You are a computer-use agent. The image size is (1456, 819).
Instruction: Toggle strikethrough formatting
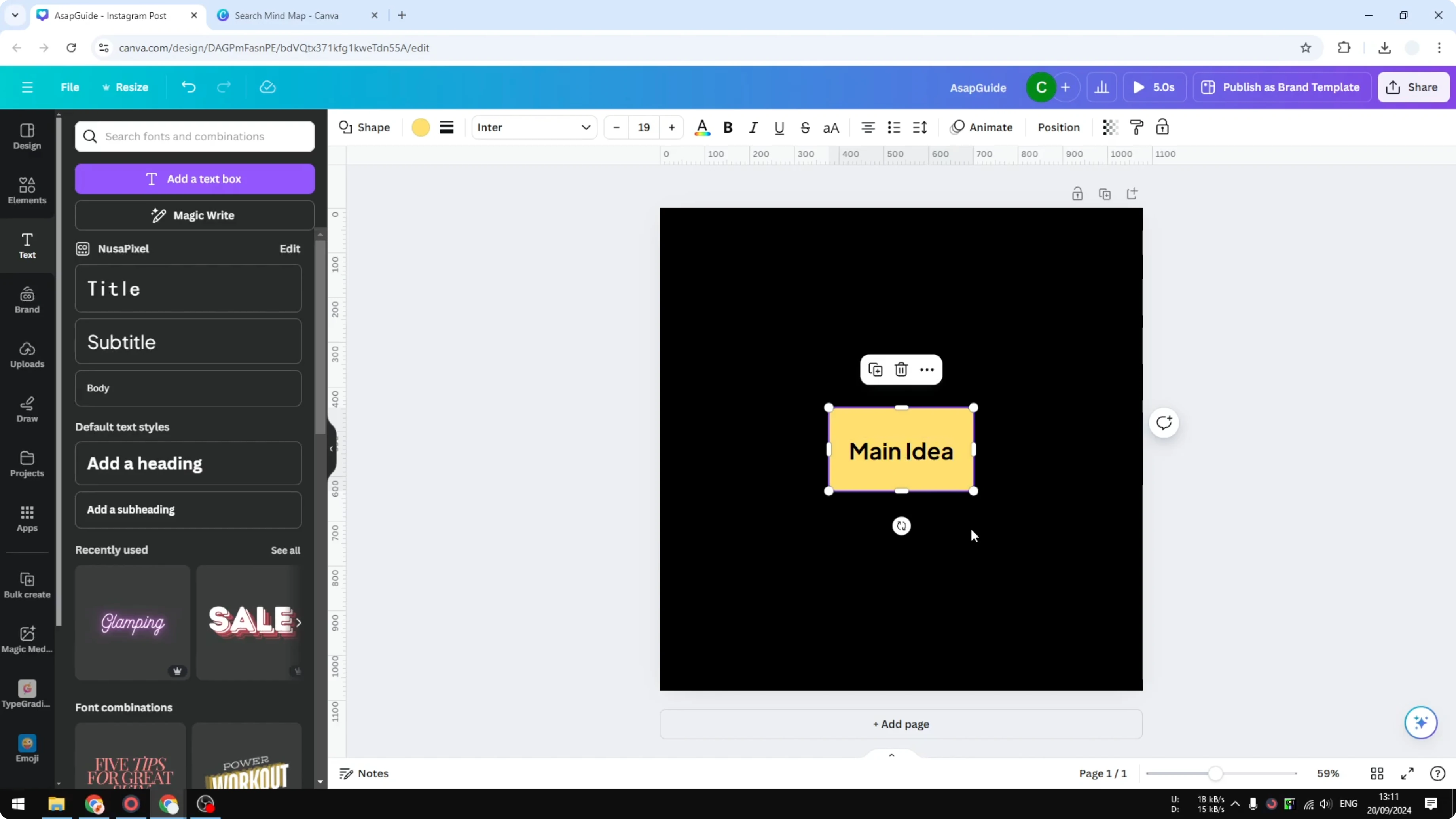(806, 127)
